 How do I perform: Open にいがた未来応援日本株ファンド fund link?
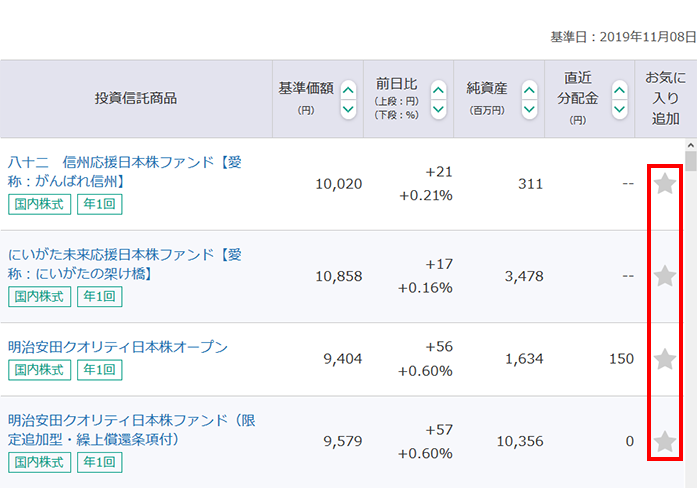[124, 264]
